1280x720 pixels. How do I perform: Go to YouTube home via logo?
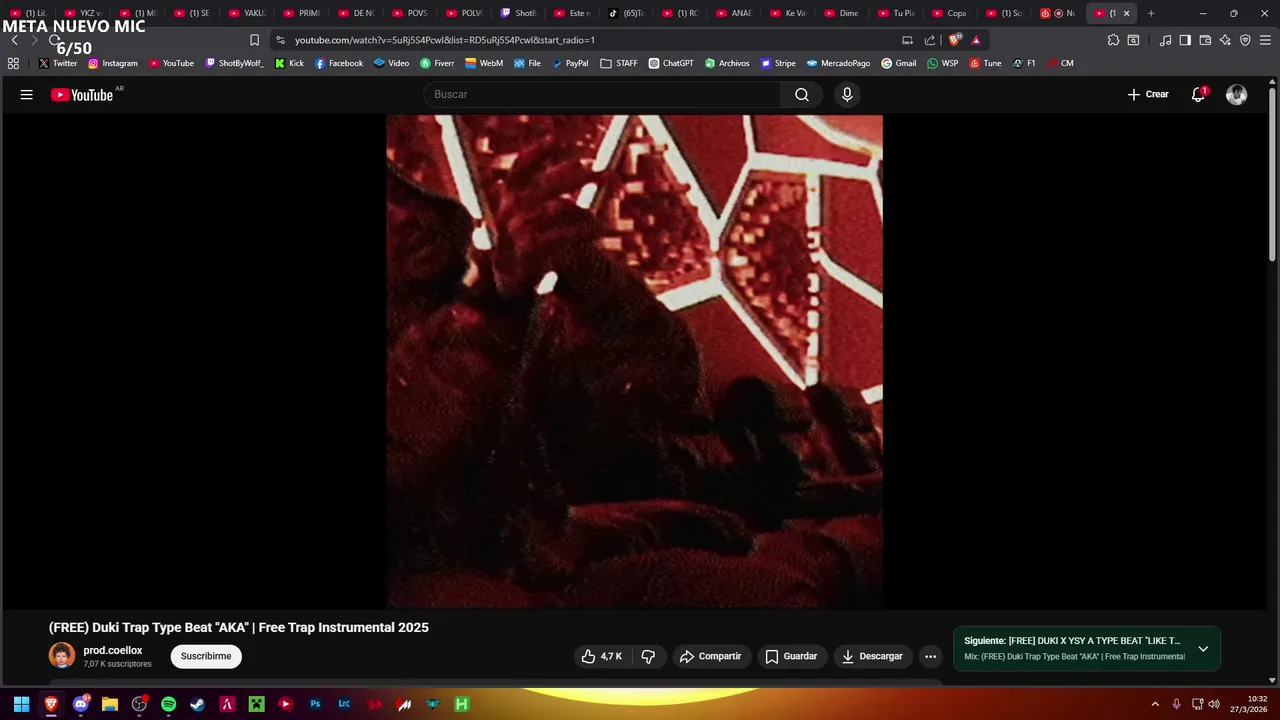pyautogui.click(x=82, y=94)
